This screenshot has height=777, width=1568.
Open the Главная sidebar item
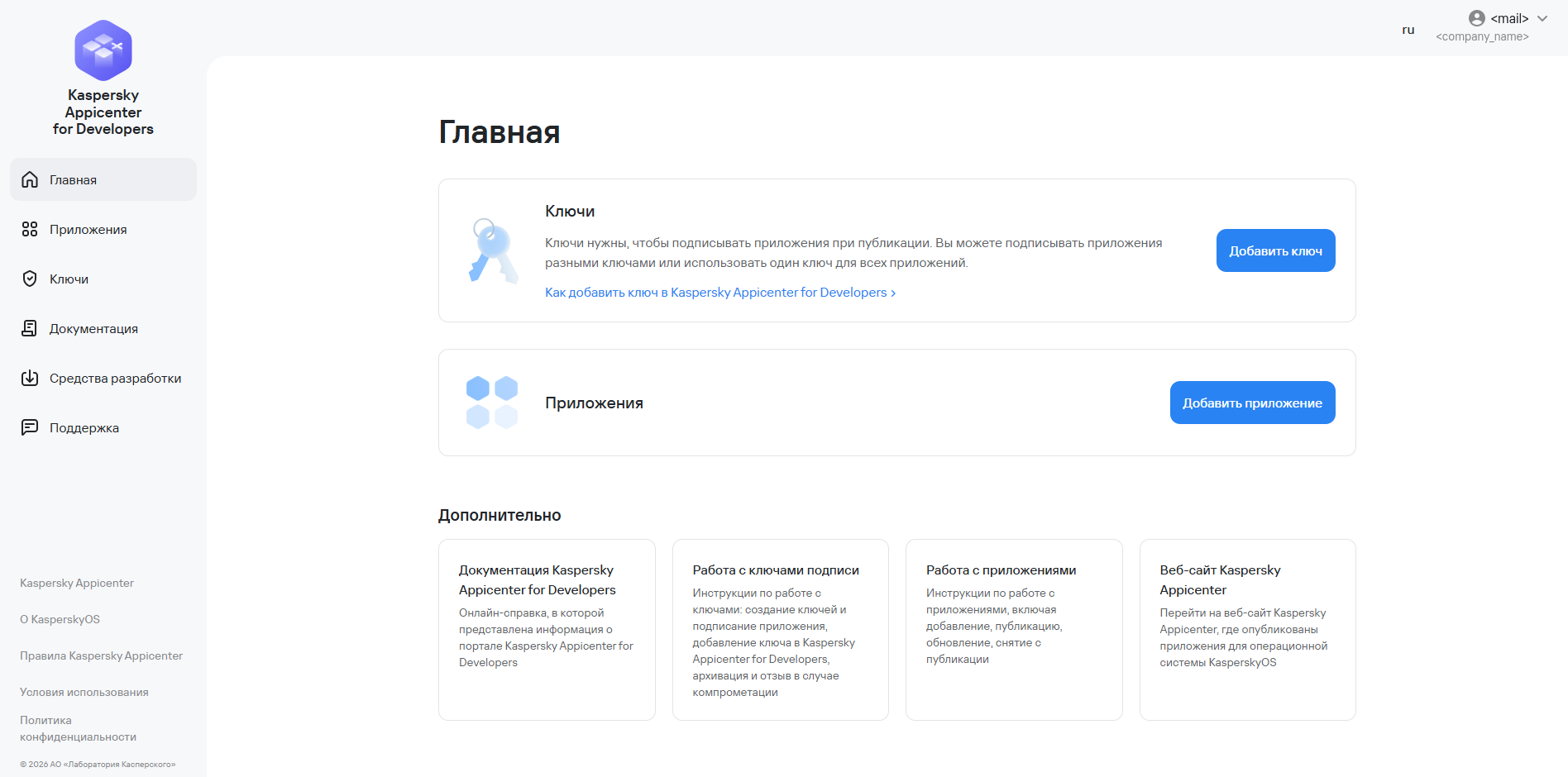pos(103,179)
